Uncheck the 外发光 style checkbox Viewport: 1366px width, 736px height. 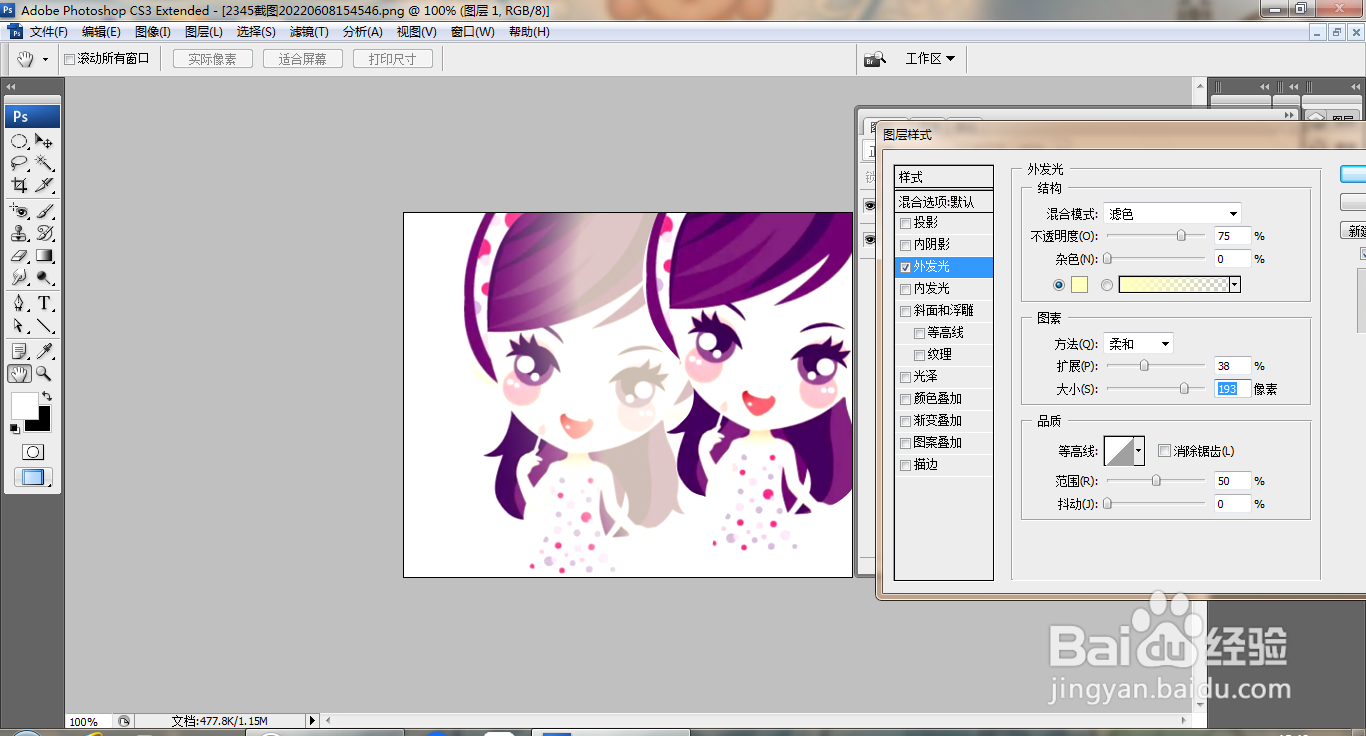[905, 267]
